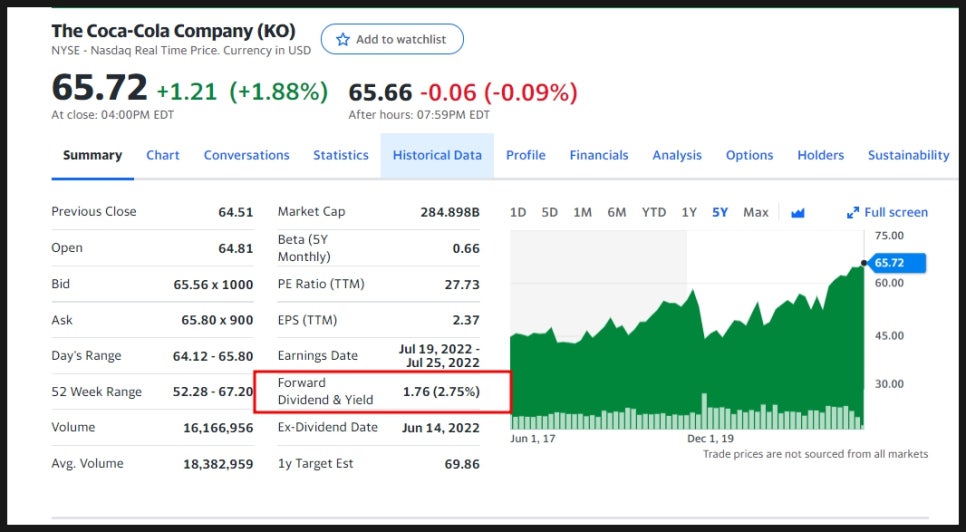Viewport: 966px width, 532px height.
Task: Add Coca-Cola to watchlist
Action: pyautogui.click(x=392, y=39)
